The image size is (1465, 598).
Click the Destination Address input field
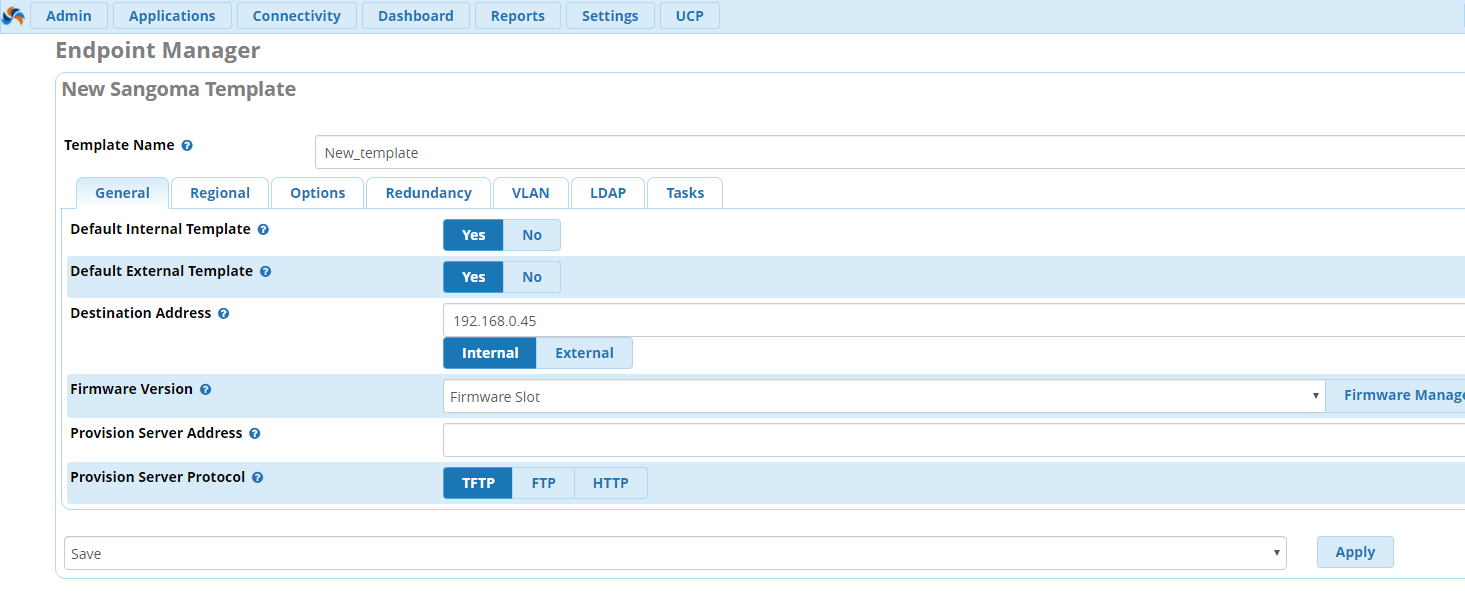tap(954, 321)
